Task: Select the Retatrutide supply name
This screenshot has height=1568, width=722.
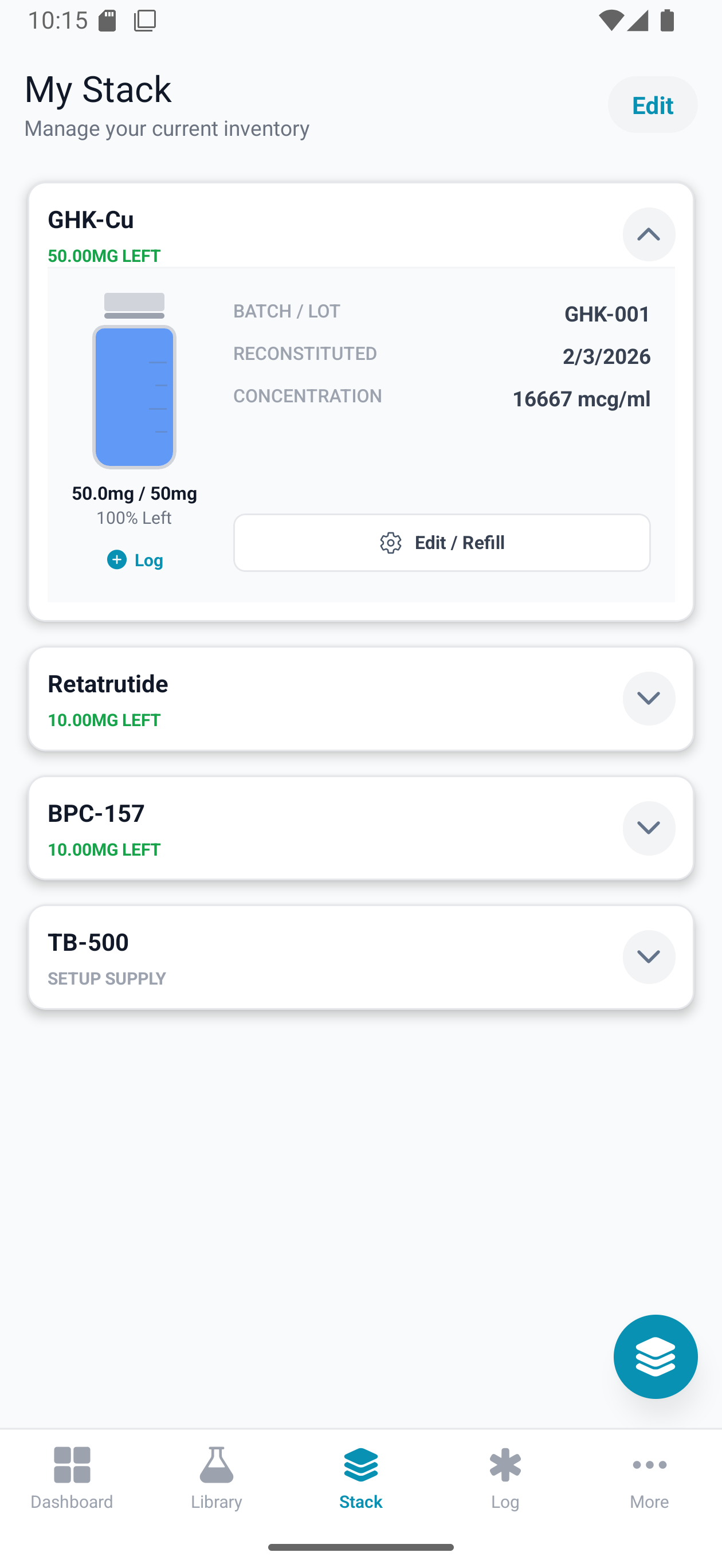Action: pyautogui.click(x=108, y=684)
